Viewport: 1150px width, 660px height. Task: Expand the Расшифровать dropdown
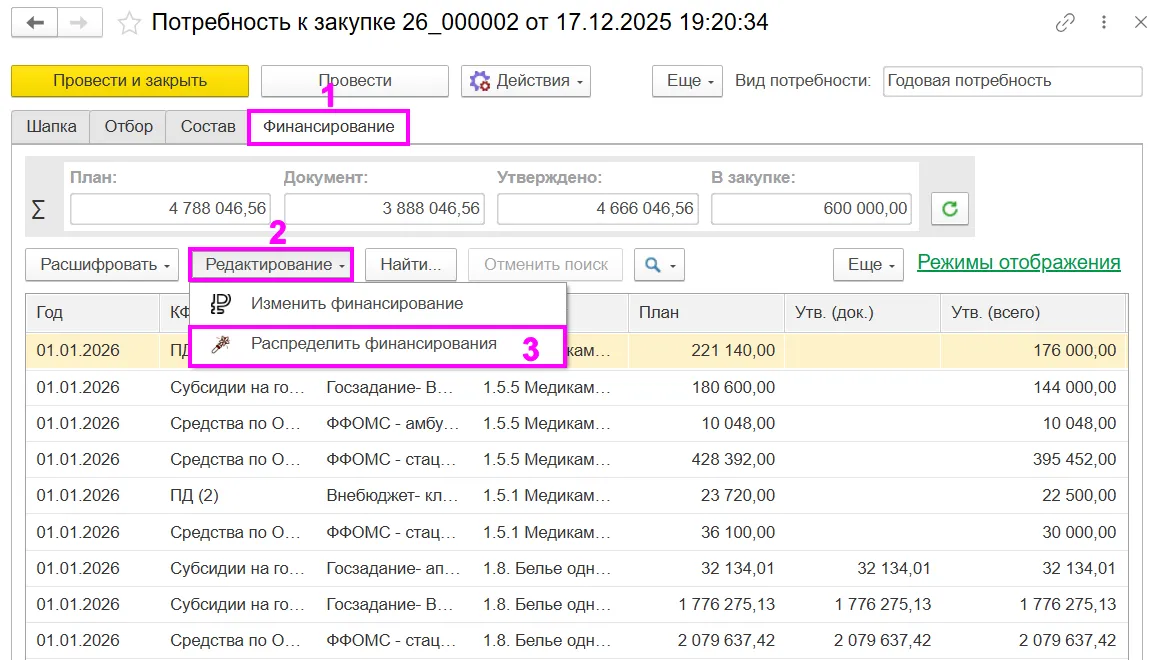point(102,265)
